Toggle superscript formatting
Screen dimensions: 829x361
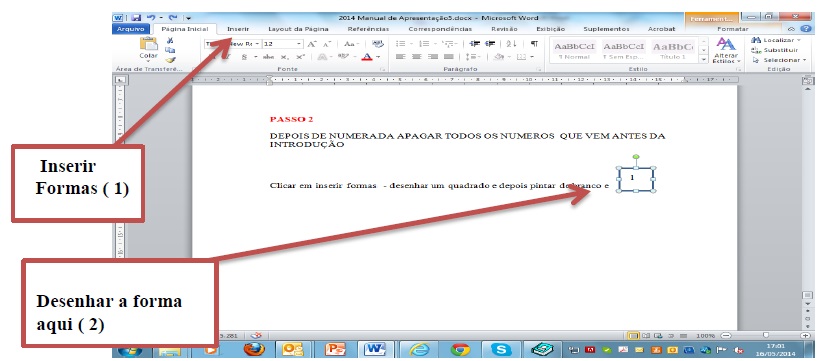click(x=300, y=57)
